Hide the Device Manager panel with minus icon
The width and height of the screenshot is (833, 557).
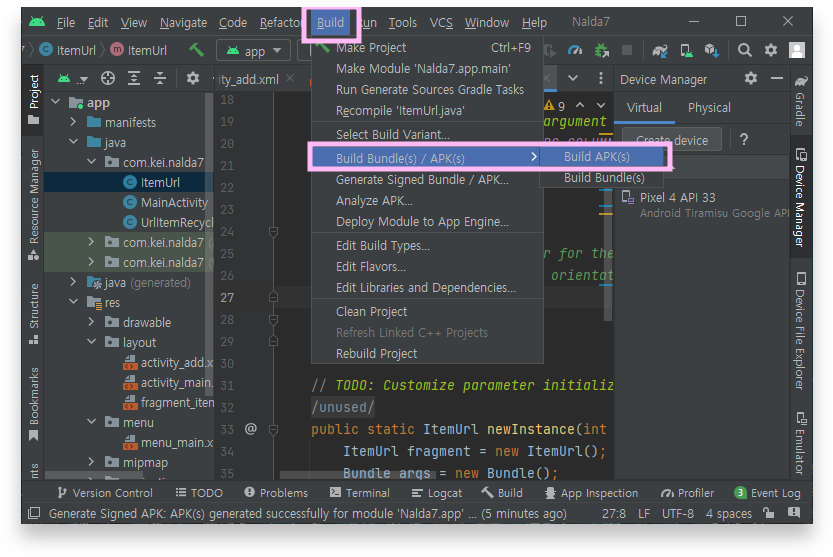777,79
